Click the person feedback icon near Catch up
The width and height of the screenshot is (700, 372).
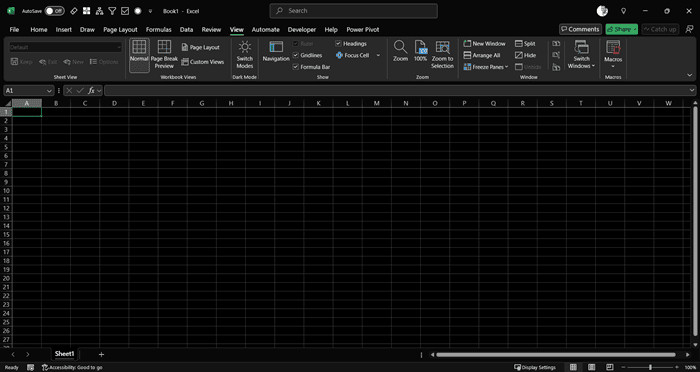click(x=689, y=29)
